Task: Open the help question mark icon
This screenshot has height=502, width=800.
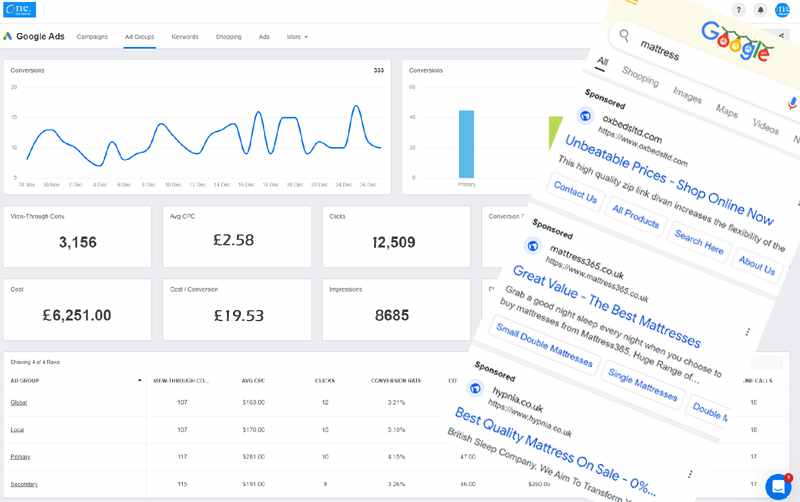Action: click(738, 10)
